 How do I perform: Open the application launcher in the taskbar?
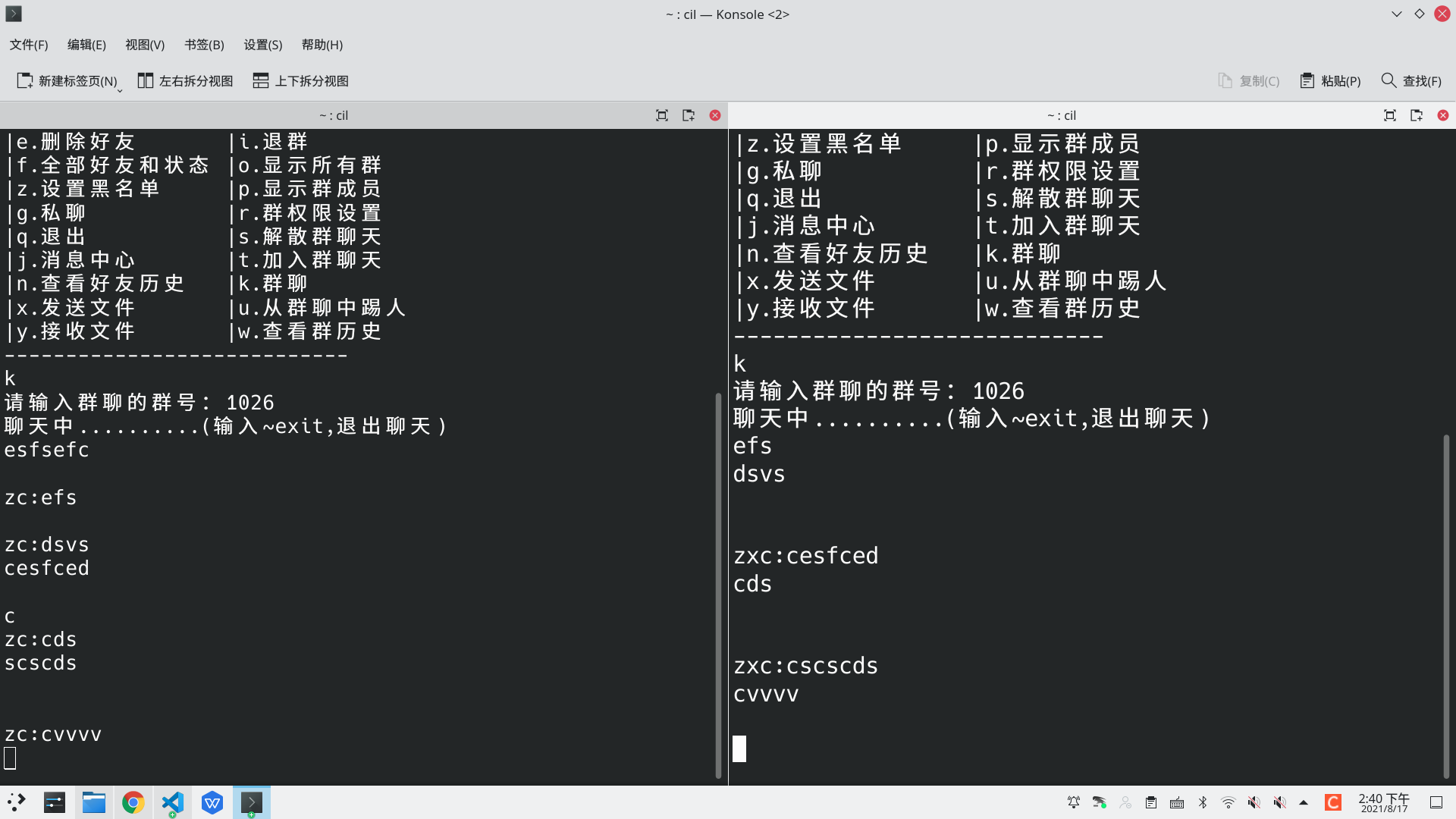tap(17, 802)
